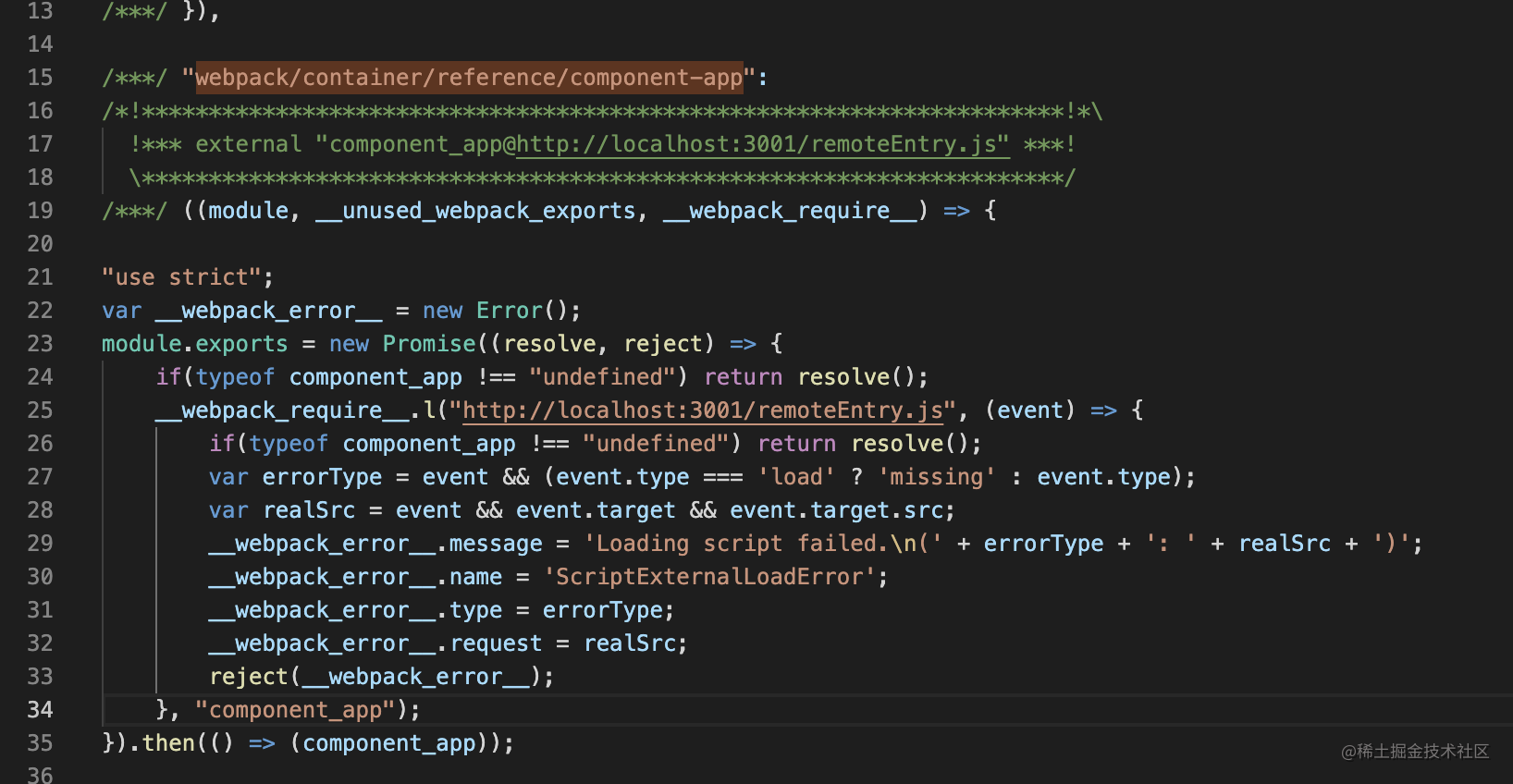Viewport: 1513px width, 784px height.
Task: Click "undefined" string on line 24
Action: [x=602, y=377]
